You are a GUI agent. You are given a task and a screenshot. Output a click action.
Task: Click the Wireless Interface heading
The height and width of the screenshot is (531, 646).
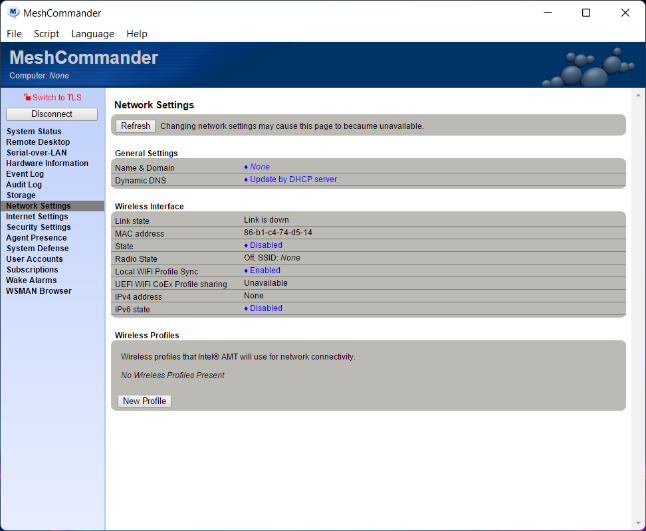(149, 206)
